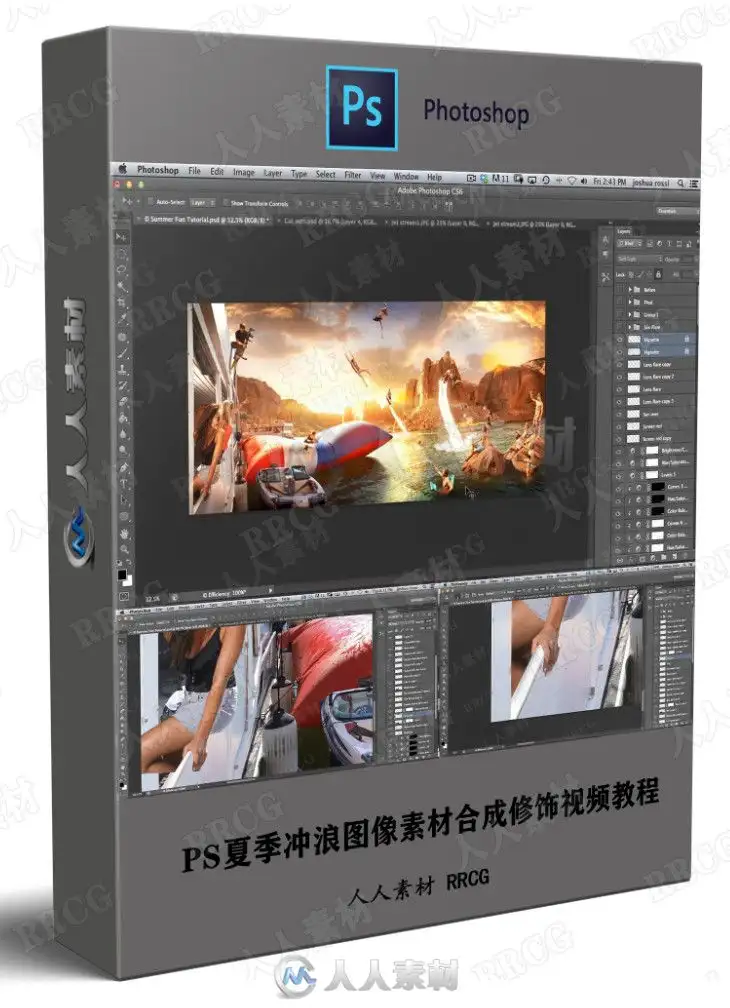Open the Apple menu
Viewport: 730px width, 1008px height.
click(x=122, y=168)
